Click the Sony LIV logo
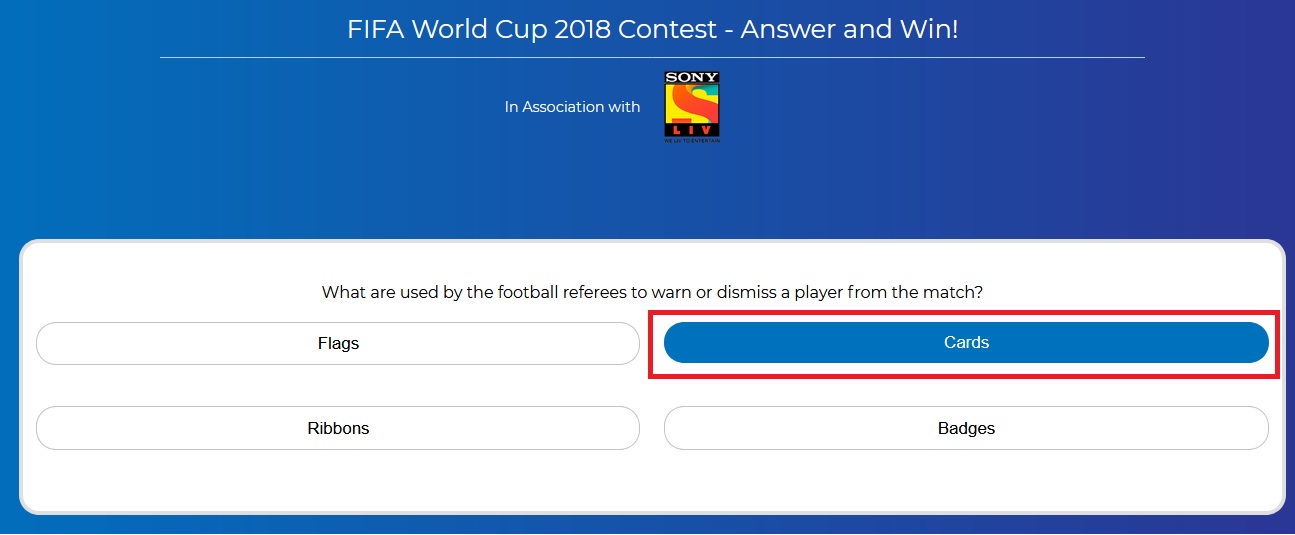 [692, 106]
